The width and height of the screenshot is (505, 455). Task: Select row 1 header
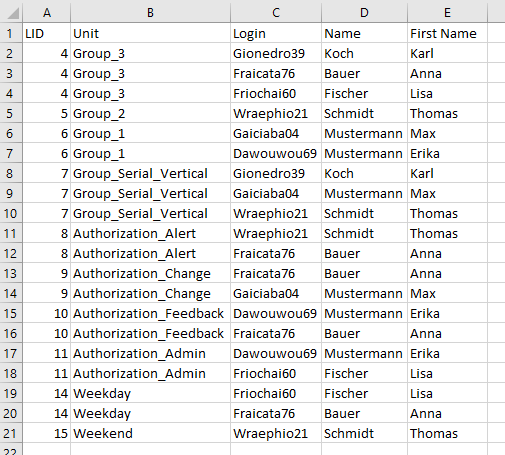11,33
